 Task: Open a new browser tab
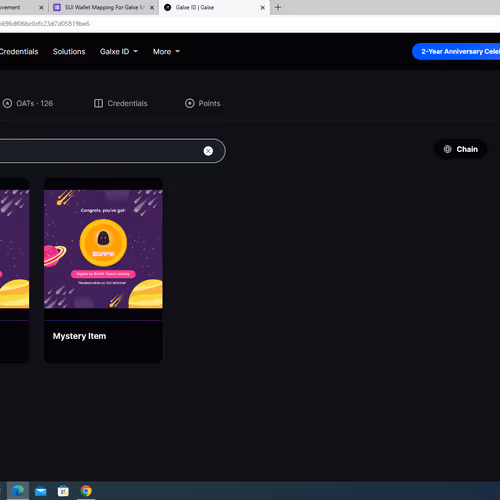point(278,7)
